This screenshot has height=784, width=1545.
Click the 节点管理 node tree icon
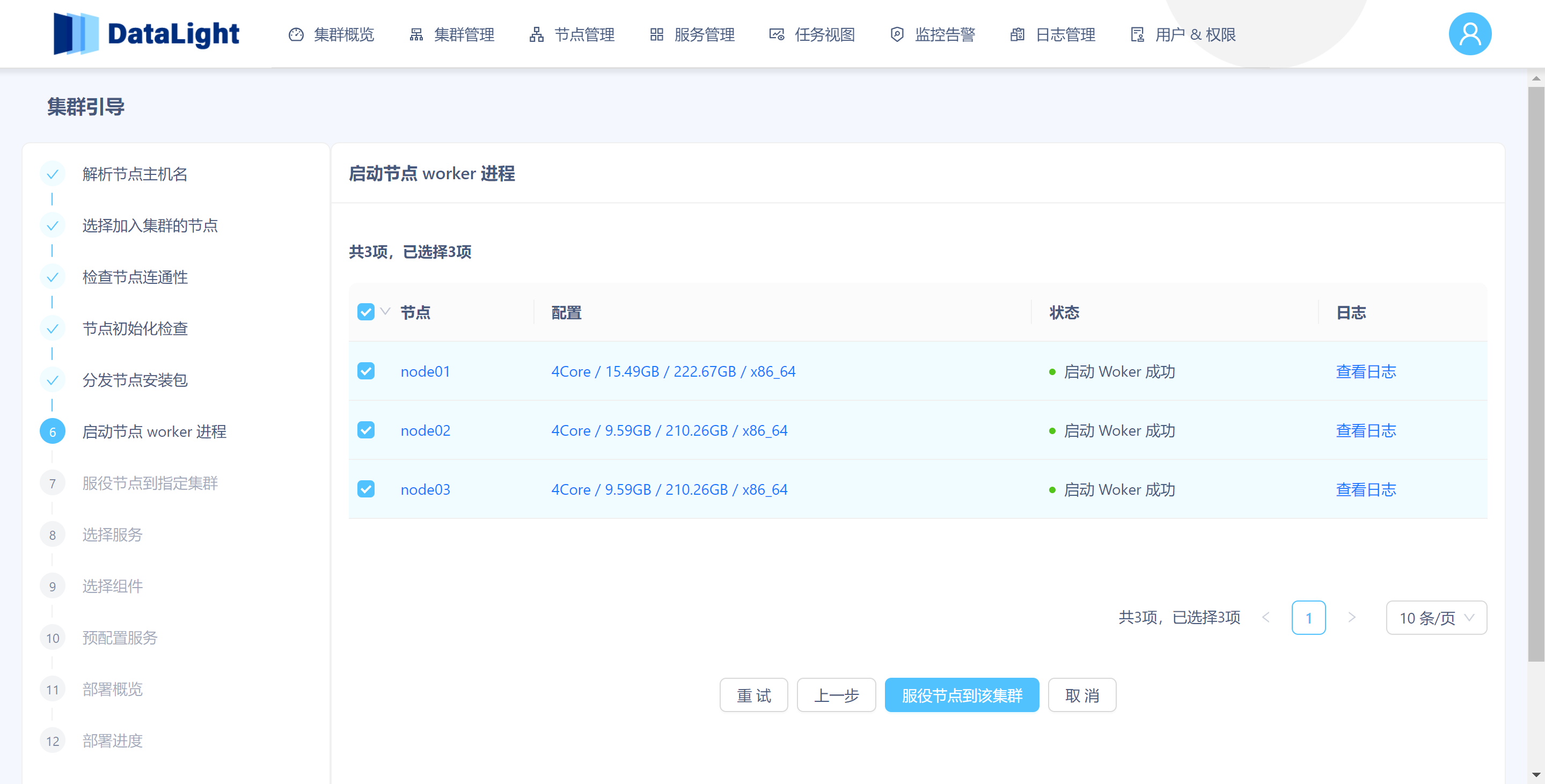pyautogui.click(x=536, y=35)
